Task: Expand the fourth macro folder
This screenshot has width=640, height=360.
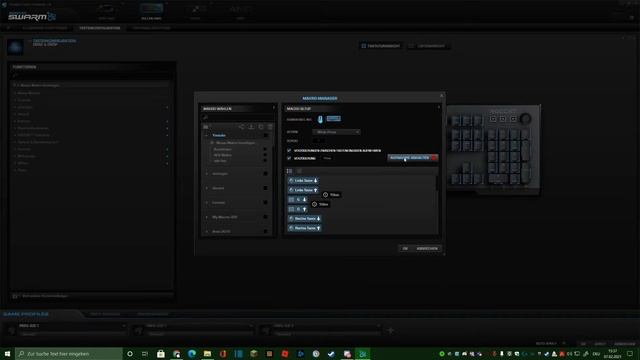Action: pos(207,202)
